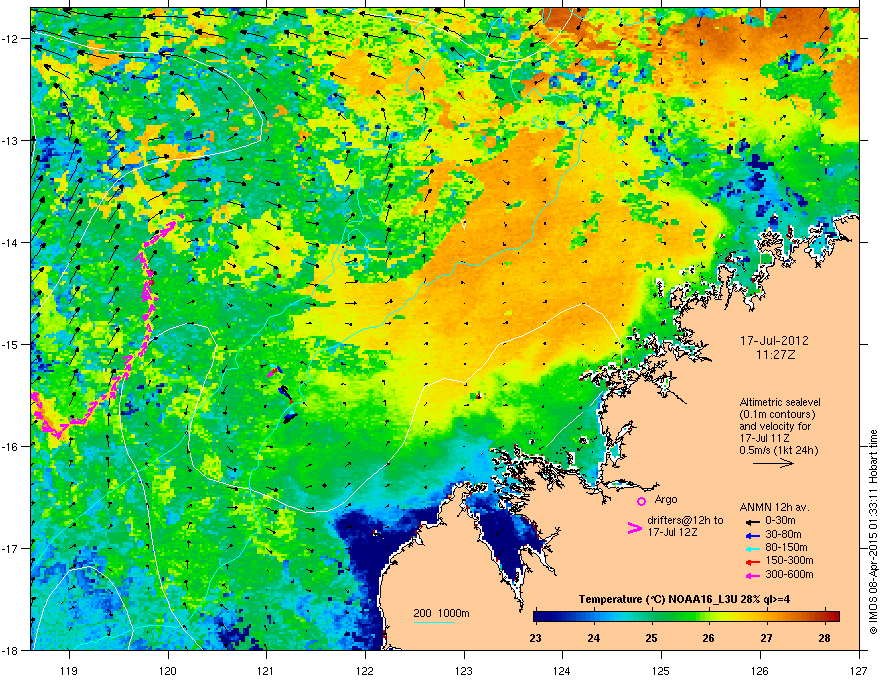Click the 'drifters@12h to' legend label
This screenshot has height=680, width=880.
(x=685, y=521)
